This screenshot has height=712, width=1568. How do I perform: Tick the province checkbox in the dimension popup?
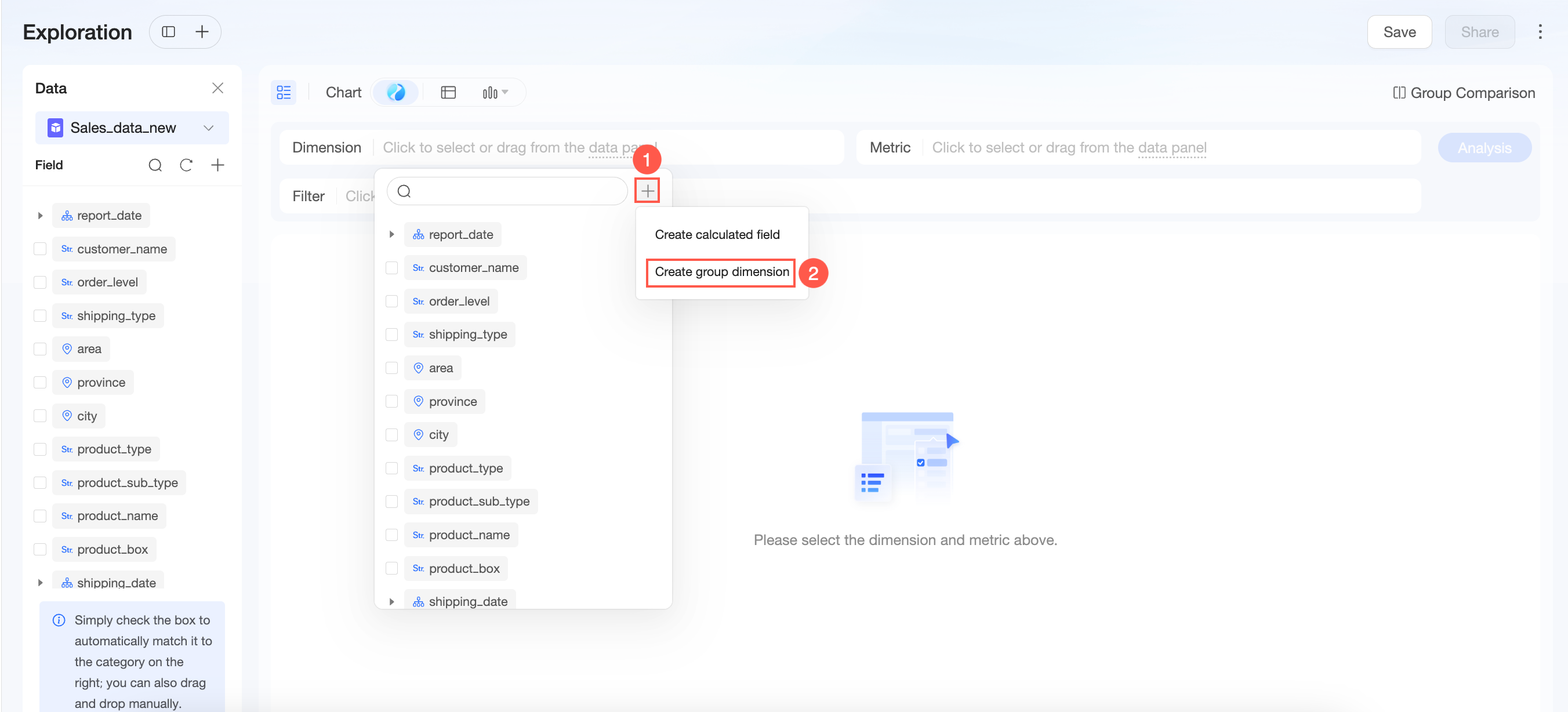tap(392, 401)
